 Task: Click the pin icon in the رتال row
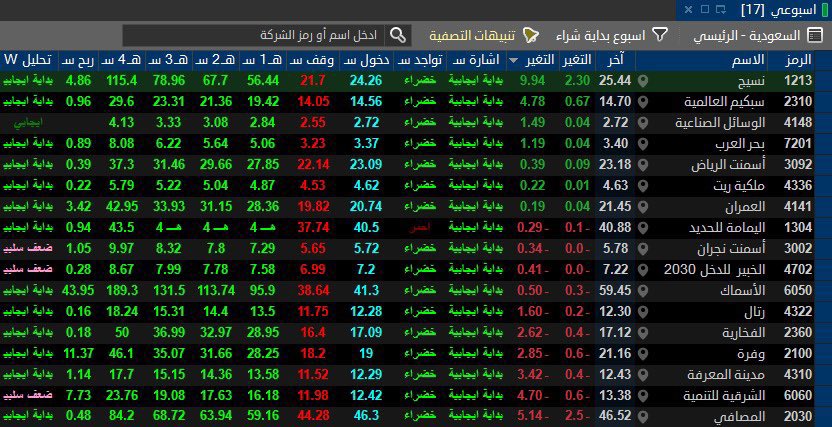click(x=643, y=312)
